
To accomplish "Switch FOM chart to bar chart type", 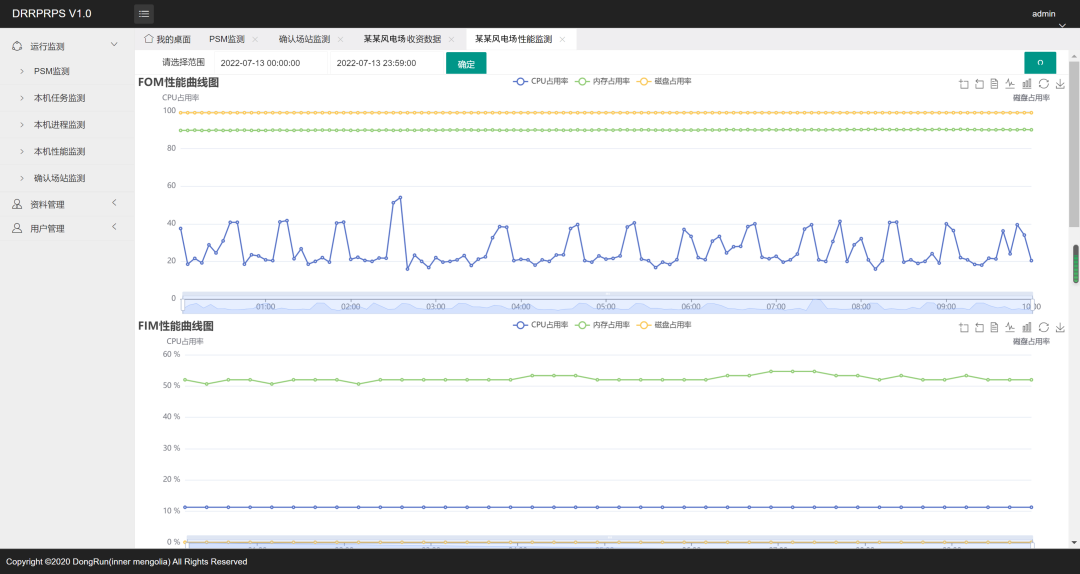I will 1027,84.
